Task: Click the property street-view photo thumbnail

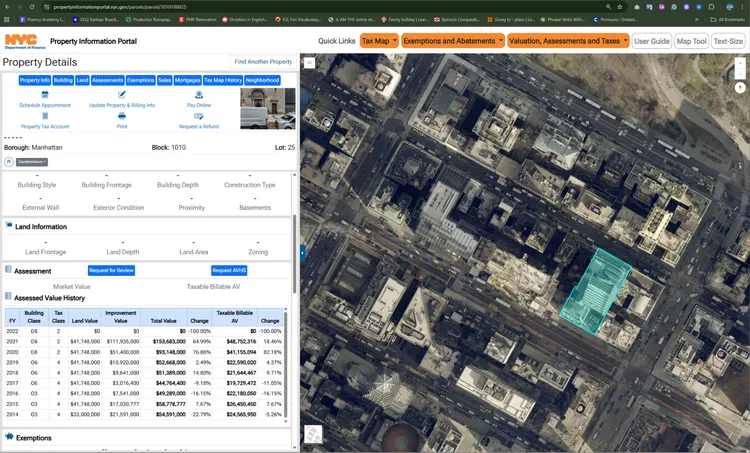Action: click(x=268, y=109)
